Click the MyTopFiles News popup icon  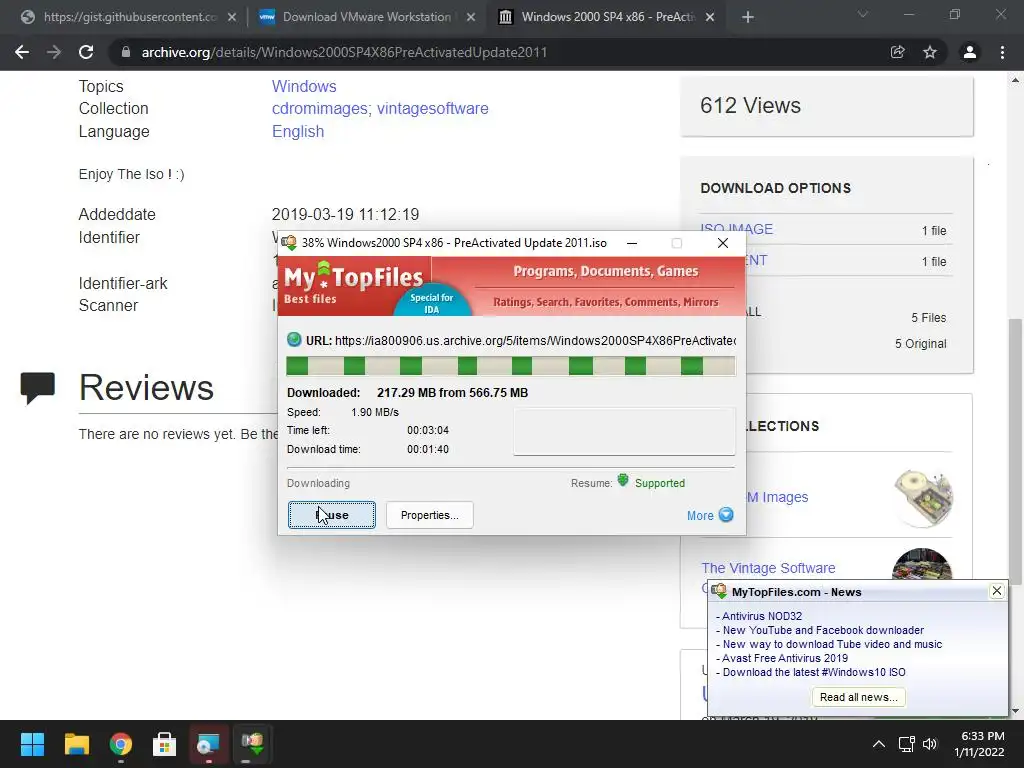click(719, 591)
